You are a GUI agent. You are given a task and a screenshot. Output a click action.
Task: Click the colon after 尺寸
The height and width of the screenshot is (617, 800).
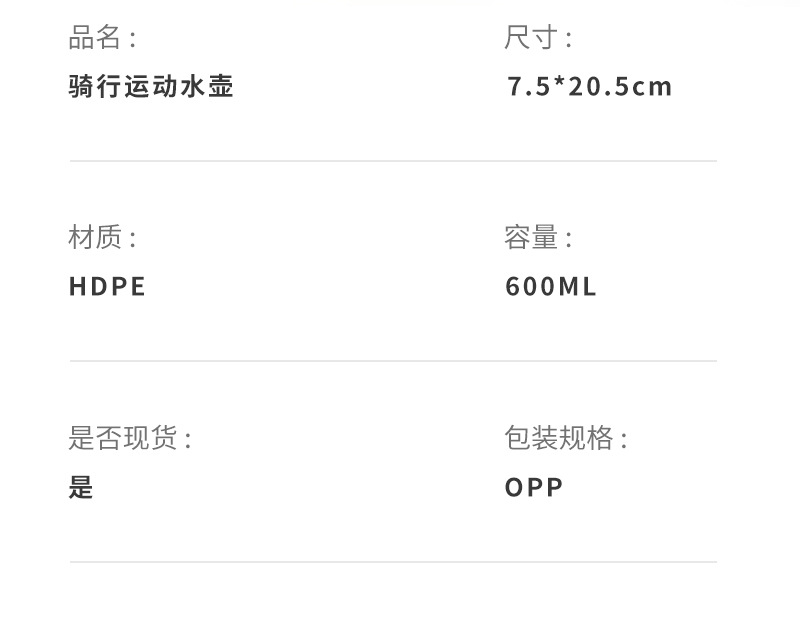(568, 41)
